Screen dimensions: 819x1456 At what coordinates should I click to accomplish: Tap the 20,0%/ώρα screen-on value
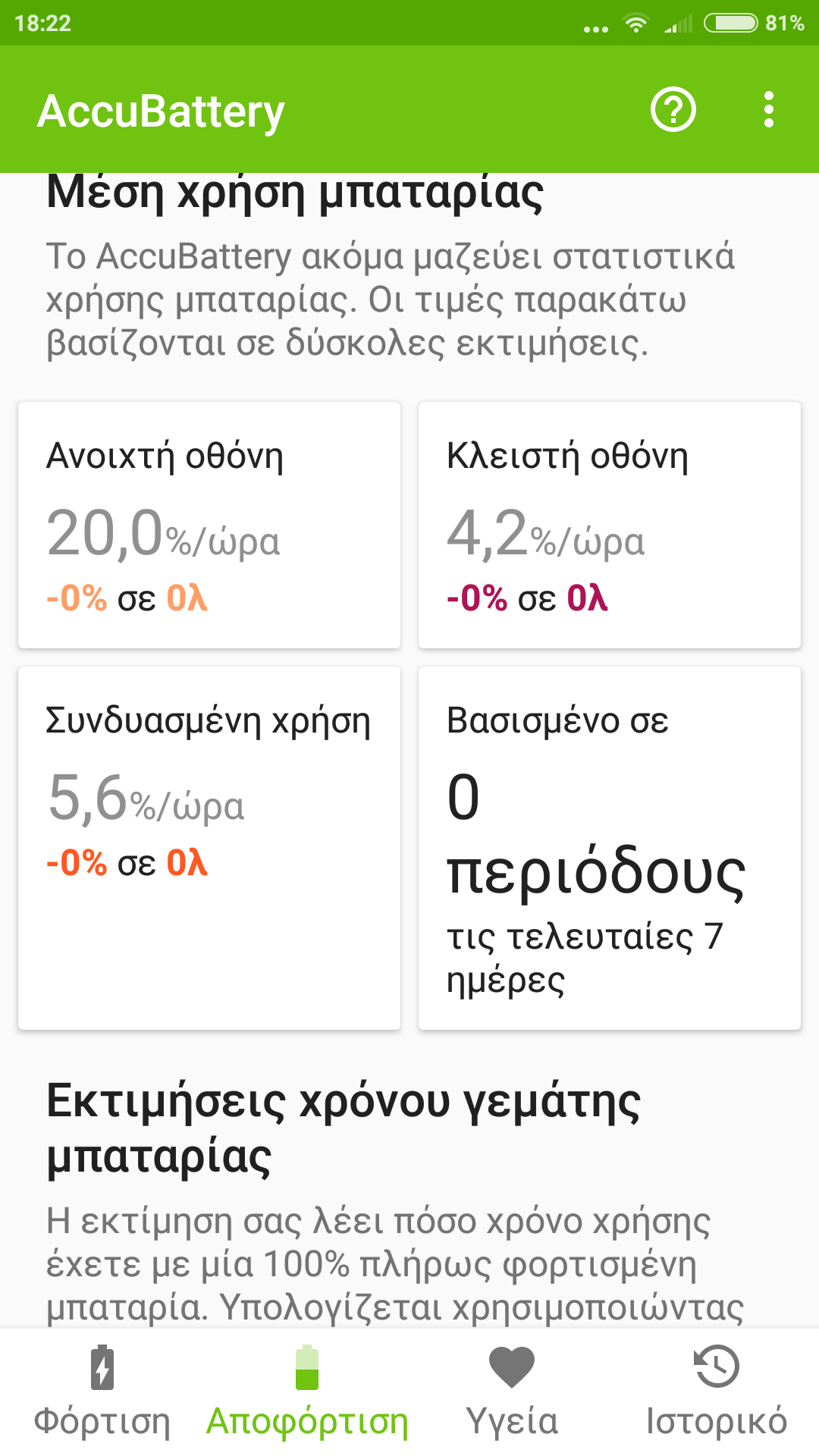point(163,535)
